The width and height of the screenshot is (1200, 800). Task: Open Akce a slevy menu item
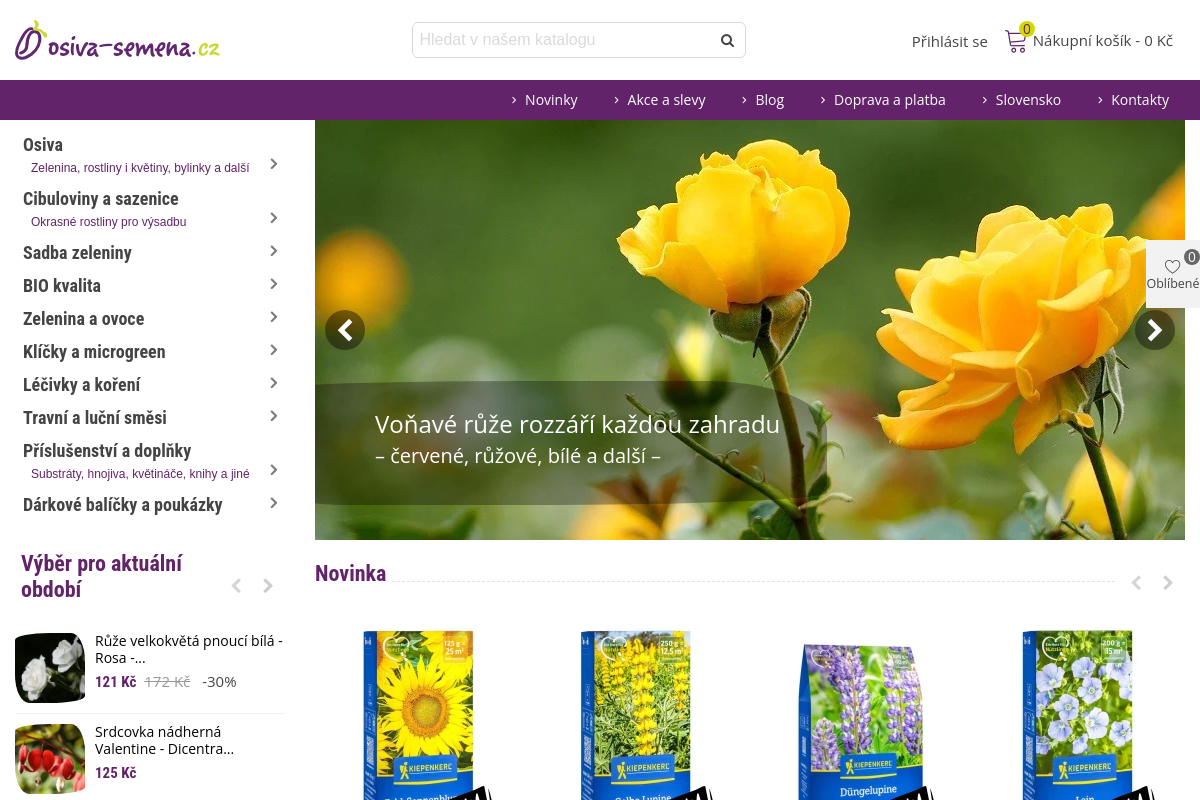tap(665, 100)
